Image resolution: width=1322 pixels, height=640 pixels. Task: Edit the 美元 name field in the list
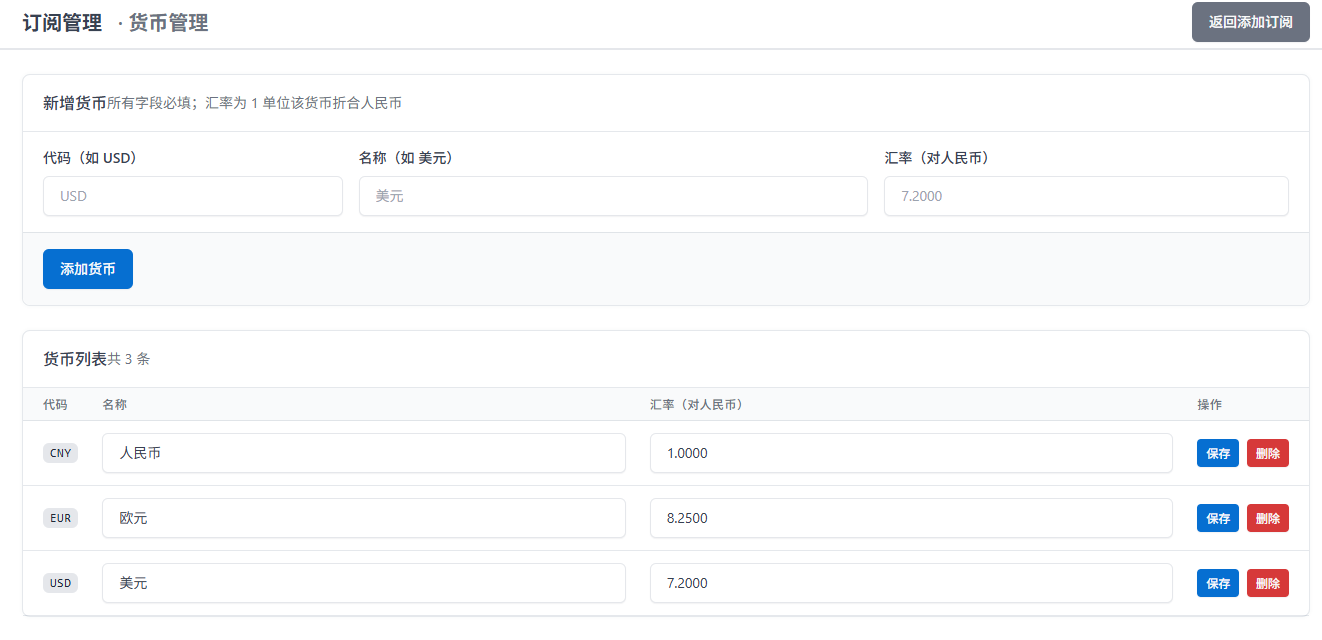pos(363,583)
